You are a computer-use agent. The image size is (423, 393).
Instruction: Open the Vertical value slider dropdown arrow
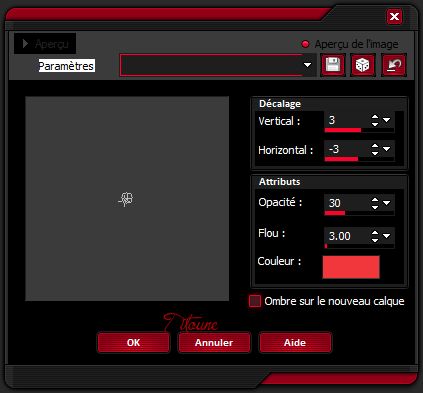(x=387, y=120)
